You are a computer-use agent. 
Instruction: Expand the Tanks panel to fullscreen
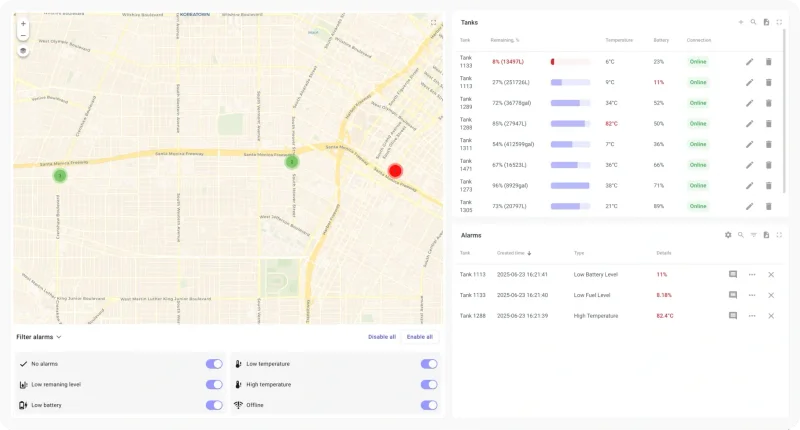coord(779,22)
